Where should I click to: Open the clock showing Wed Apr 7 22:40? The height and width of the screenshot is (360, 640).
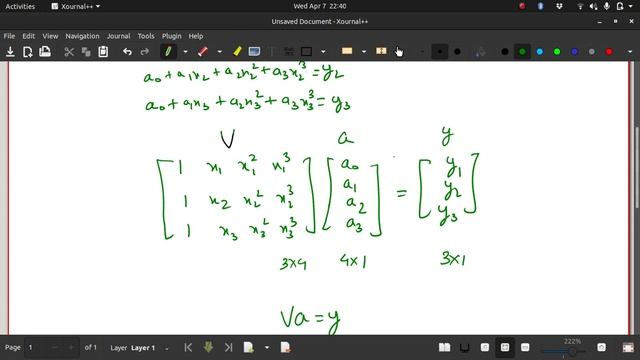coord(320,6)
